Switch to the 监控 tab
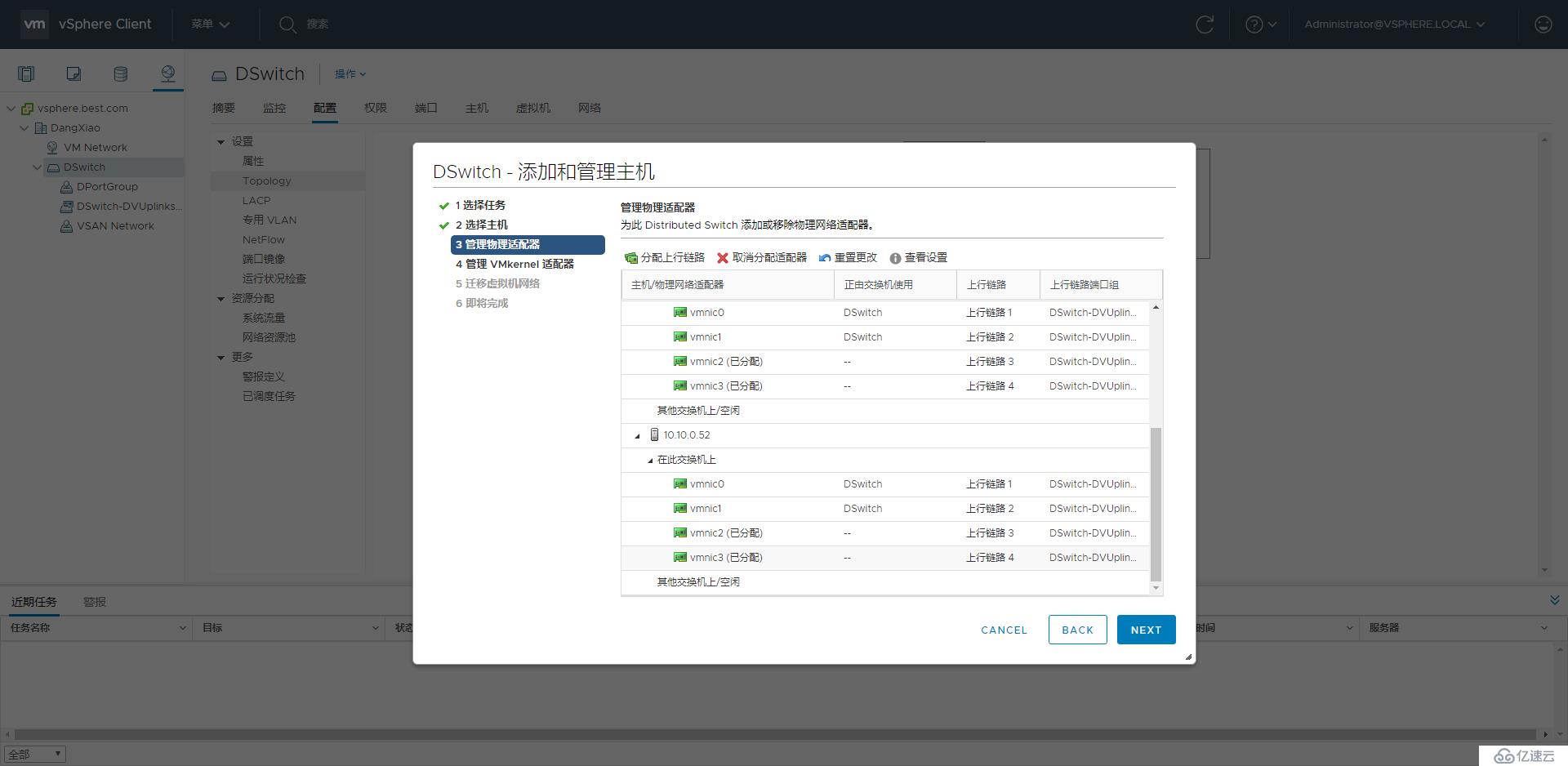This screenshot has width=1568, height=766. 274,108
